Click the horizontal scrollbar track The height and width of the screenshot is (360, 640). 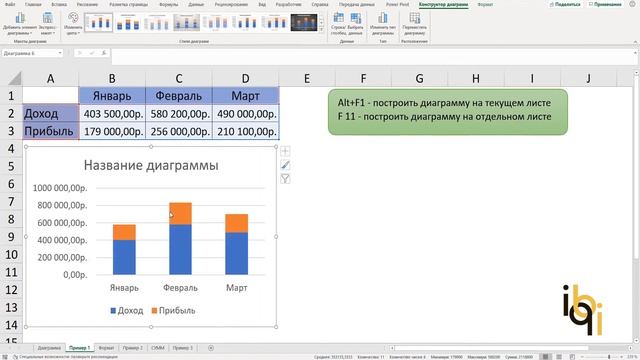click(x=512, y=348)
